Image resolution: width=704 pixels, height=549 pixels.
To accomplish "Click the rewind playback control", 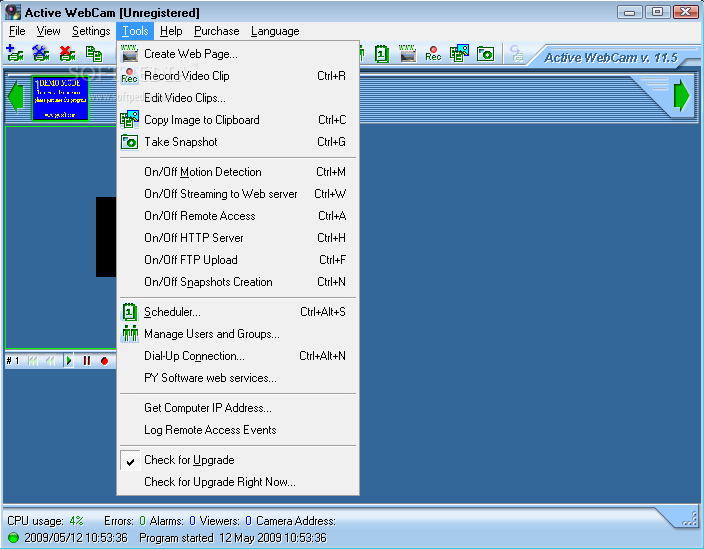I will pos(50,361).
